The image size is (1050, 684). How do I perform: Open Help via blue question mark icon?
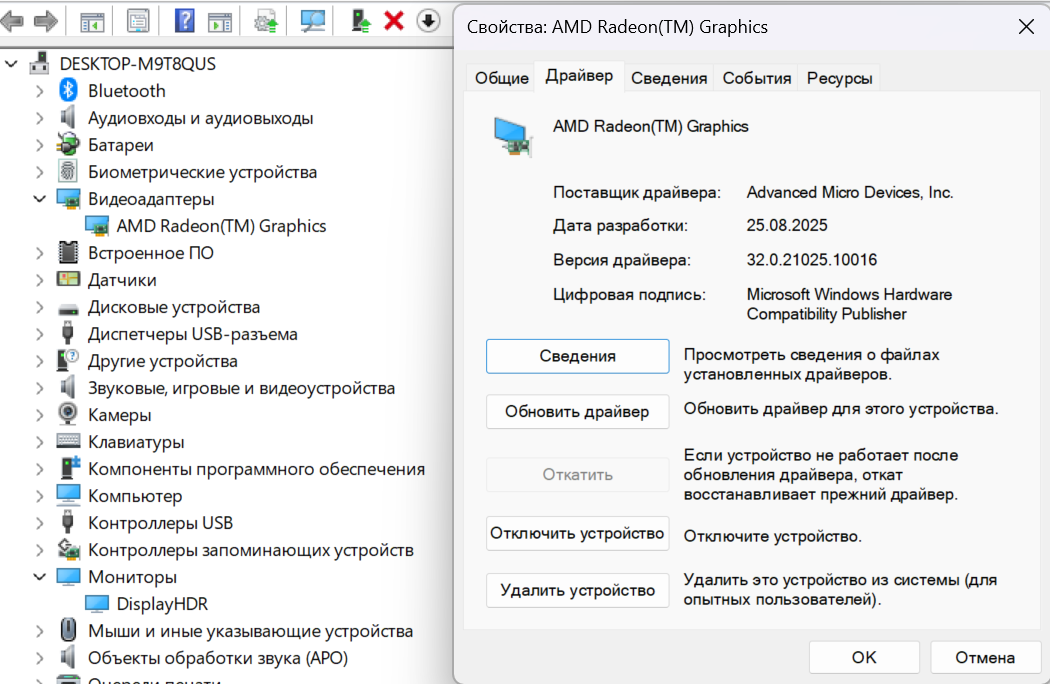pos(184,21)
